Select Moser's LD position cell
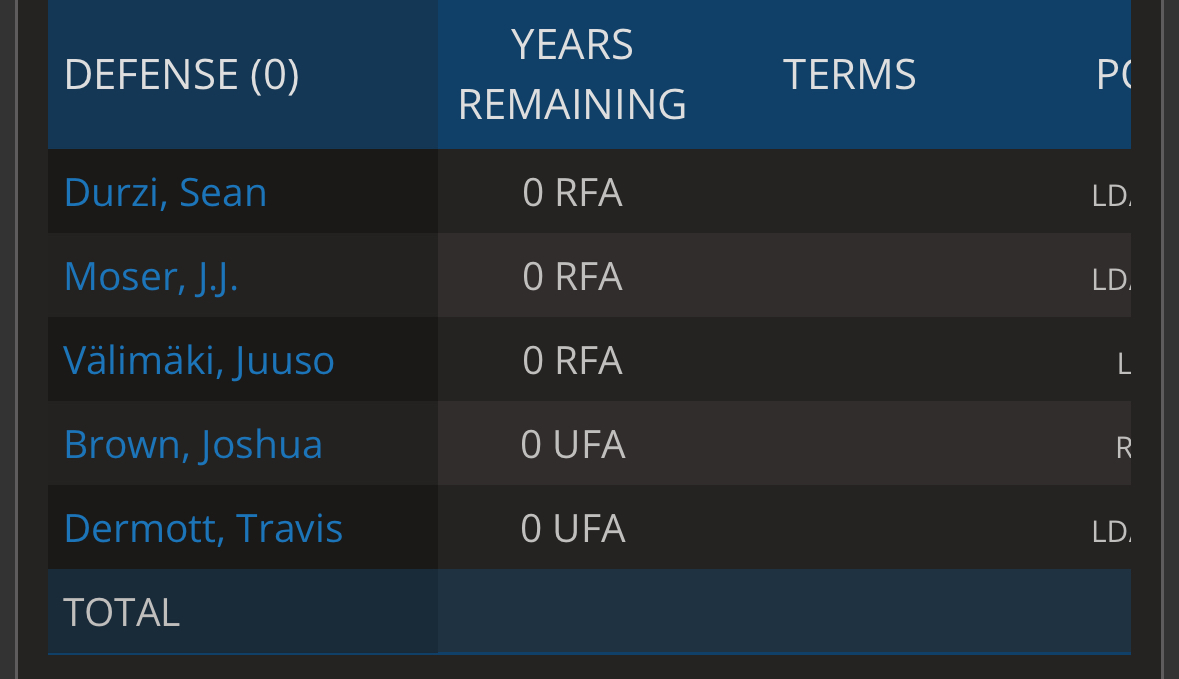Viewport: 1179px width, 679px height. pos(1111,280)
